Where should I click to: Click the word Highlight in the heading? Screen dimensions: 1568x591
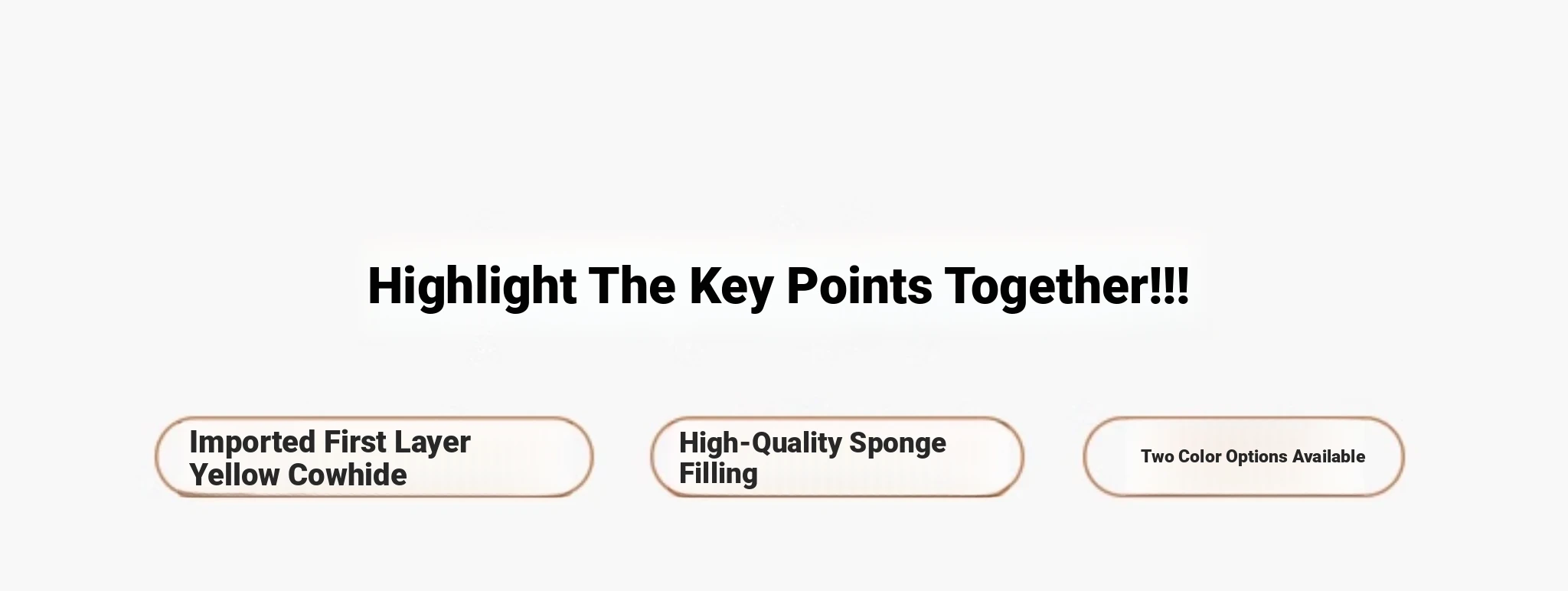[x=472, y=286]
